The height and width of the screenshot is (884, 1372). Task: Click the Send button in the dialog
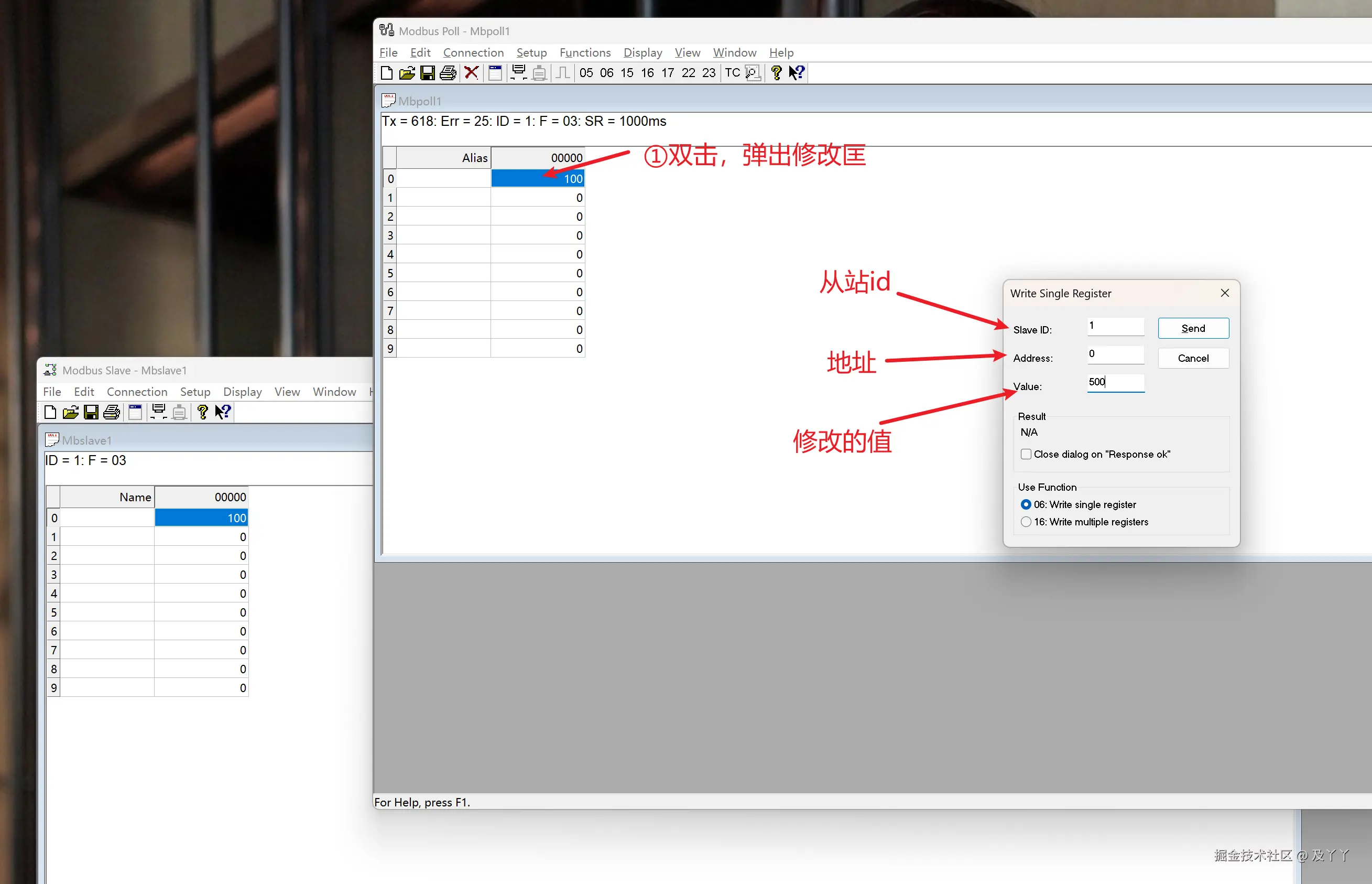click(x=1193, y=328)
